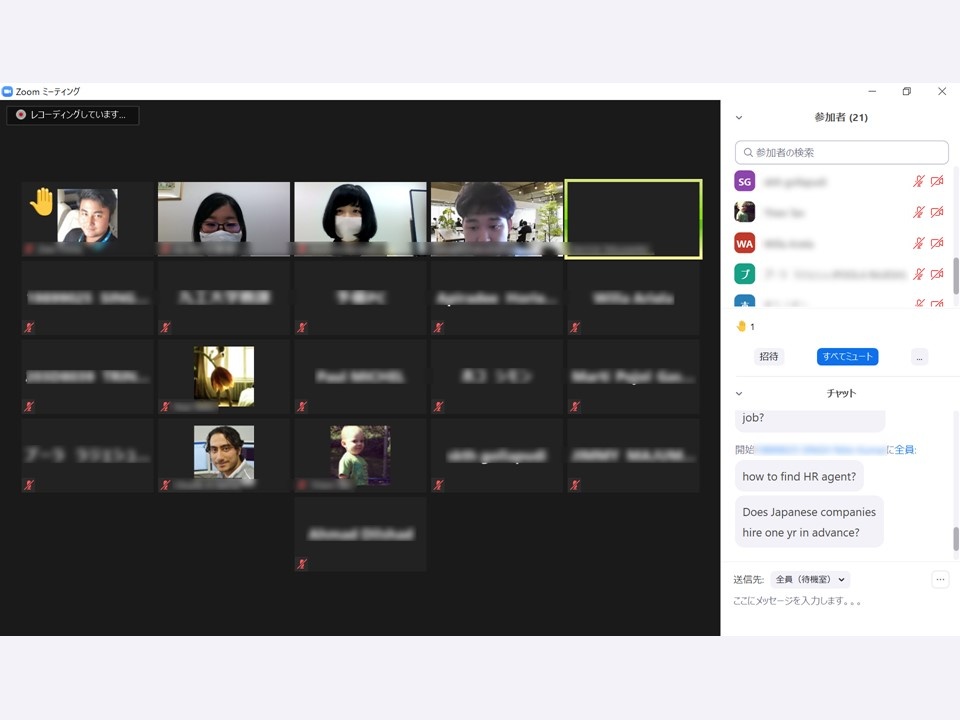960x720 pixels.
Task: Select video of woman wearing glasses and mask
Action: [223, 218]
